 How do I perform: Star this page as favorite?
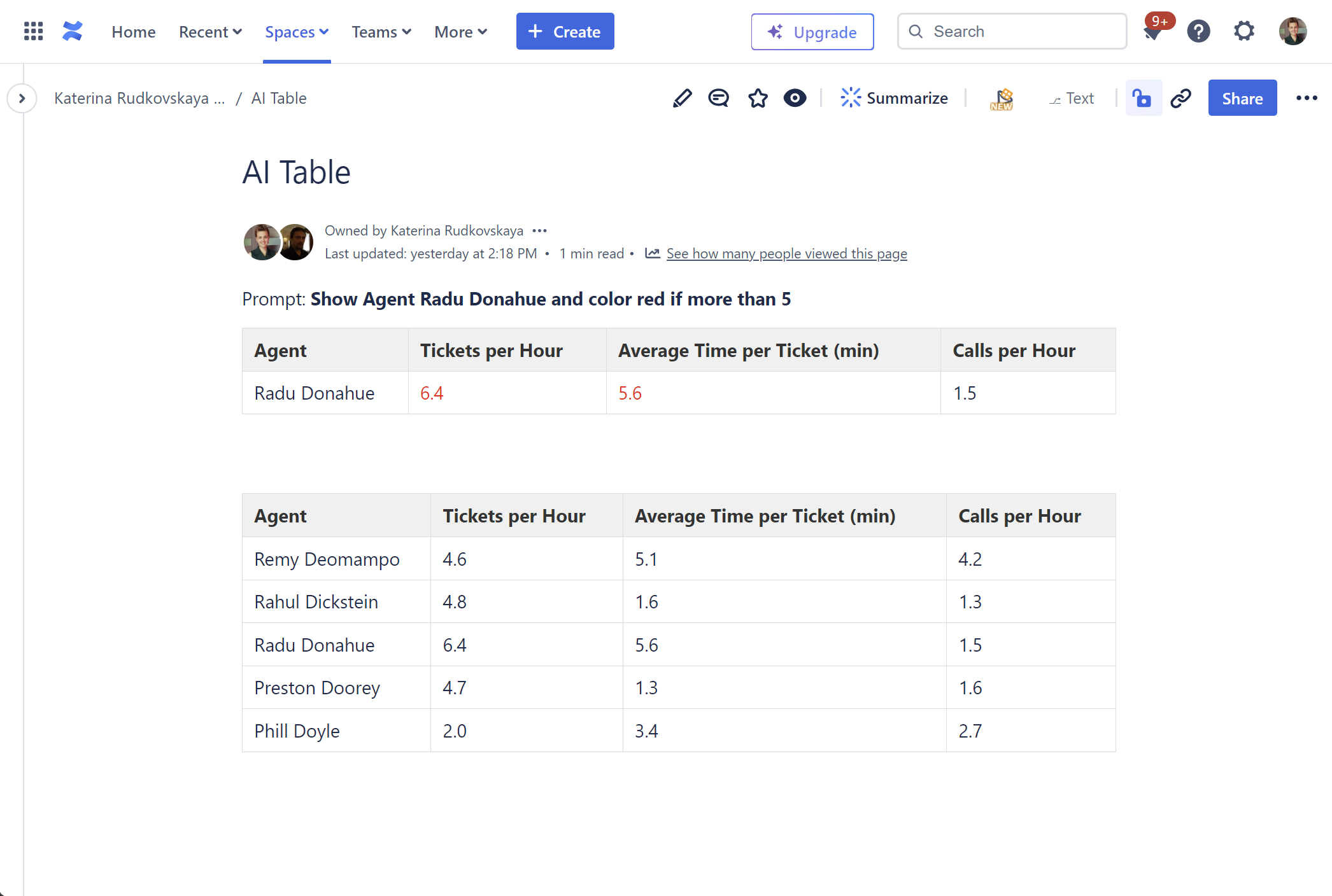tap(758, 98)
